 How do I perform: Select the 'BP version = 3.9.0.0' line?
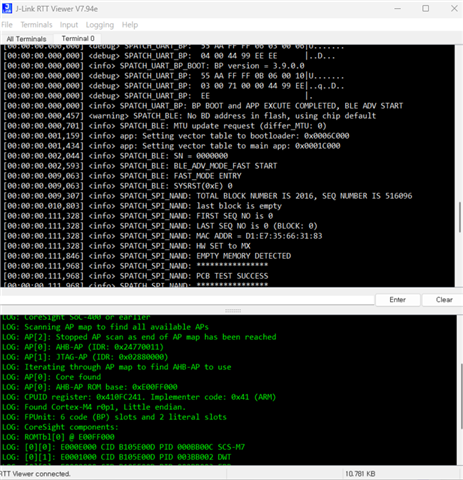point(154,66)
